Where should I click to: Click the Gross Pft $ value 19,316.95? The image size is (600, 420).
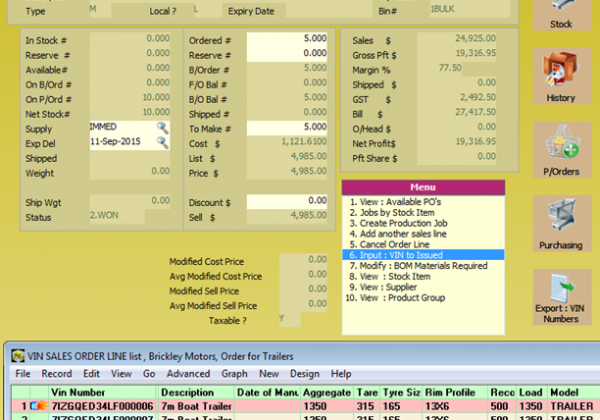click(x=456, y=54)
